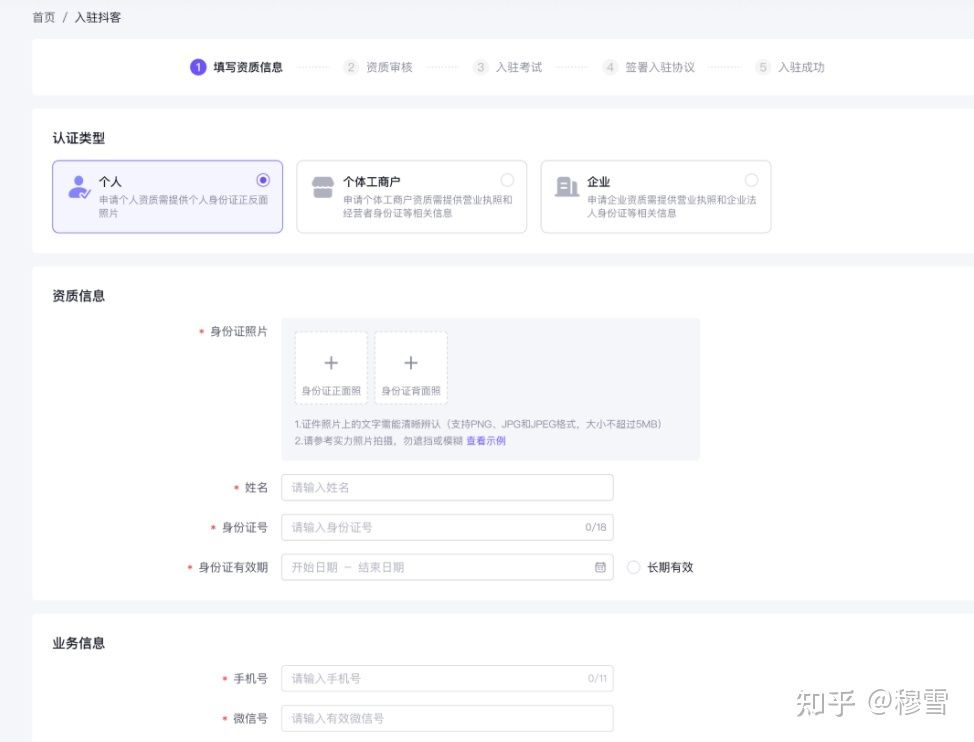Click plus icon to upload 身份证背面照
This screenshot has width=974, height=742.
pyautogui.click(x=410, y=363)
